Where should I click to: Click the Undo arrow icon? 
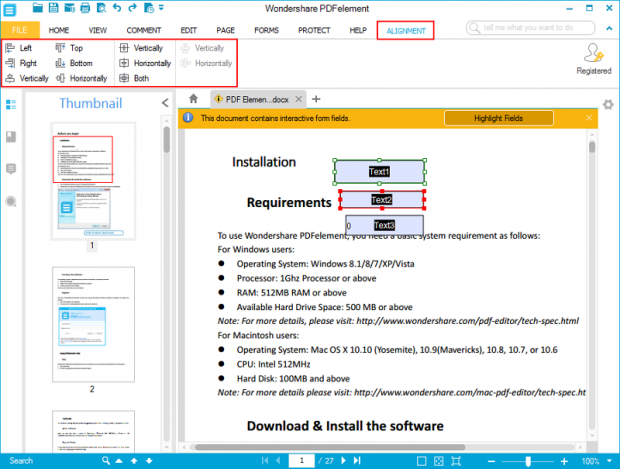117,8
